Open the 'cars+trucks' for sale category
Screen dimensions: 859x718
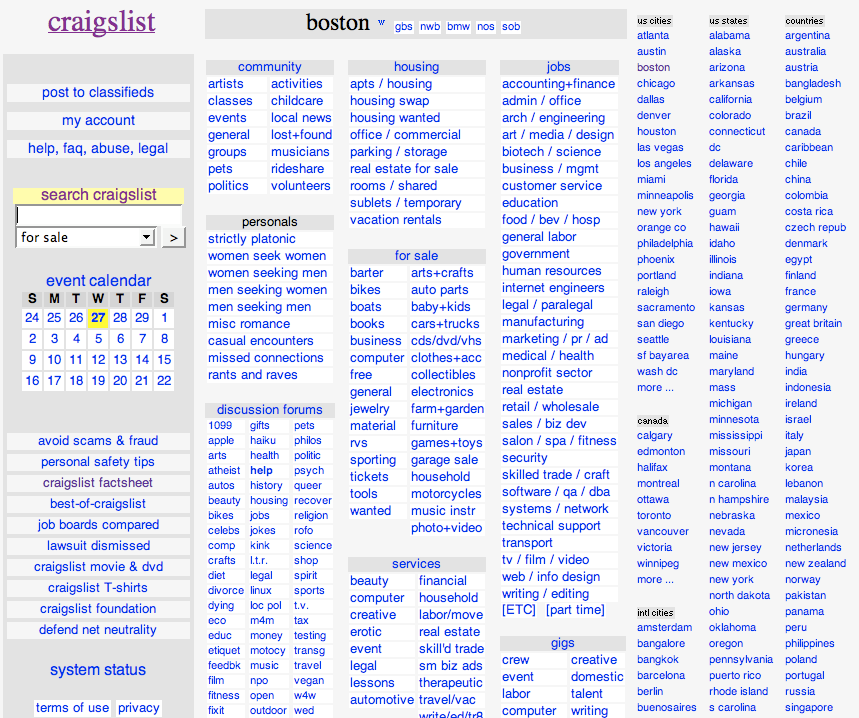[445, 324]
